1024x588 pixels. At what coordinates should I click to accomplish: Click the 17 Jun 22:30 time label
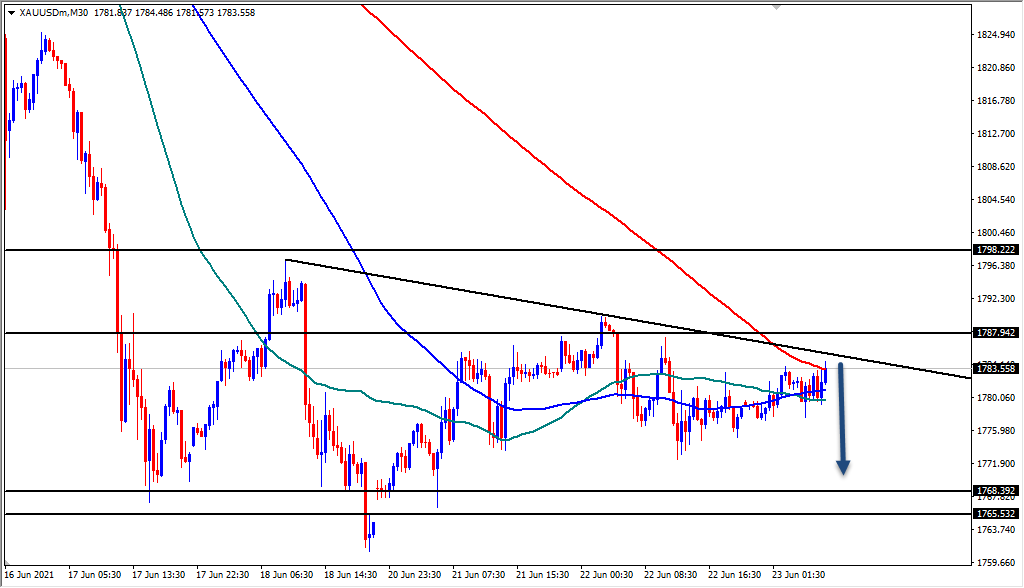[222, 575]
